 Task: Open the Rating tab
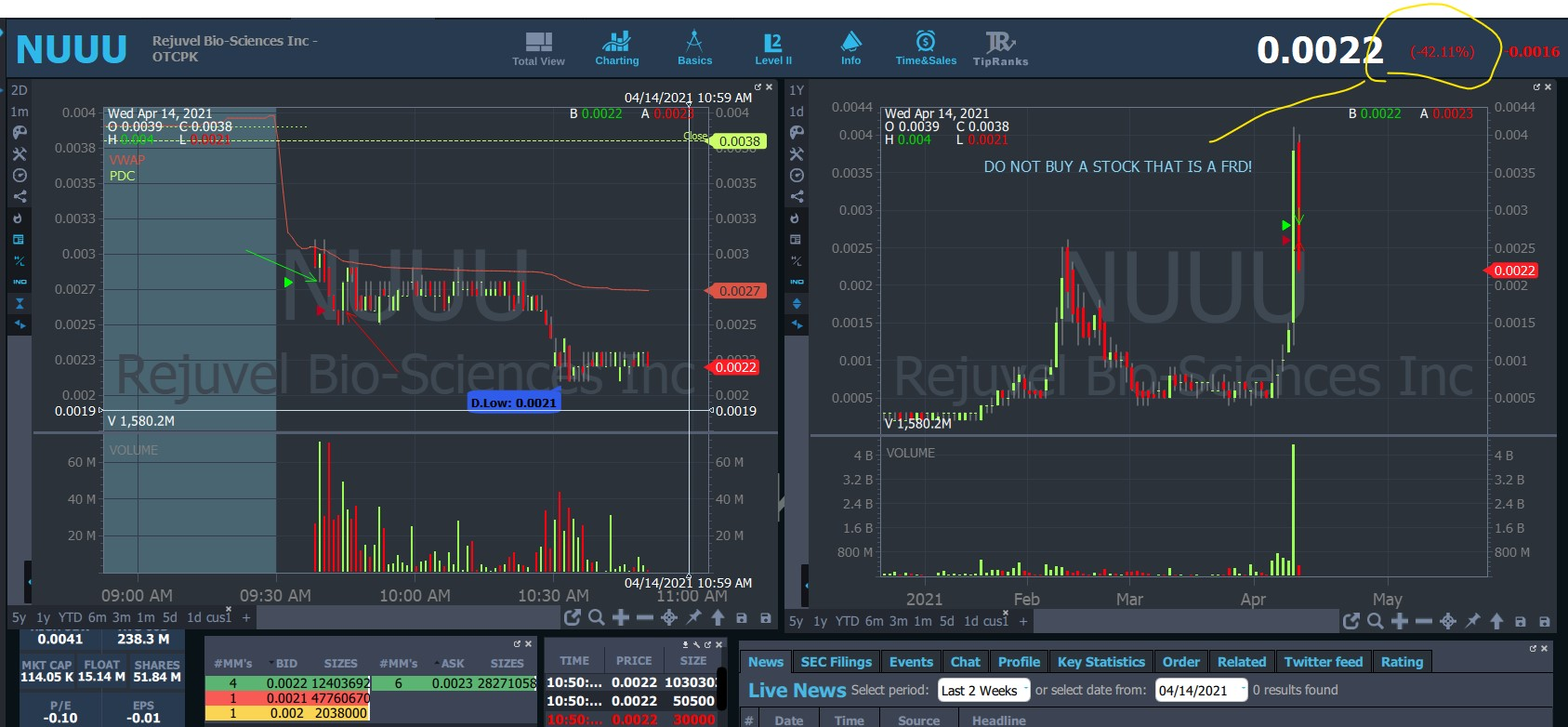coord(1402,662)
